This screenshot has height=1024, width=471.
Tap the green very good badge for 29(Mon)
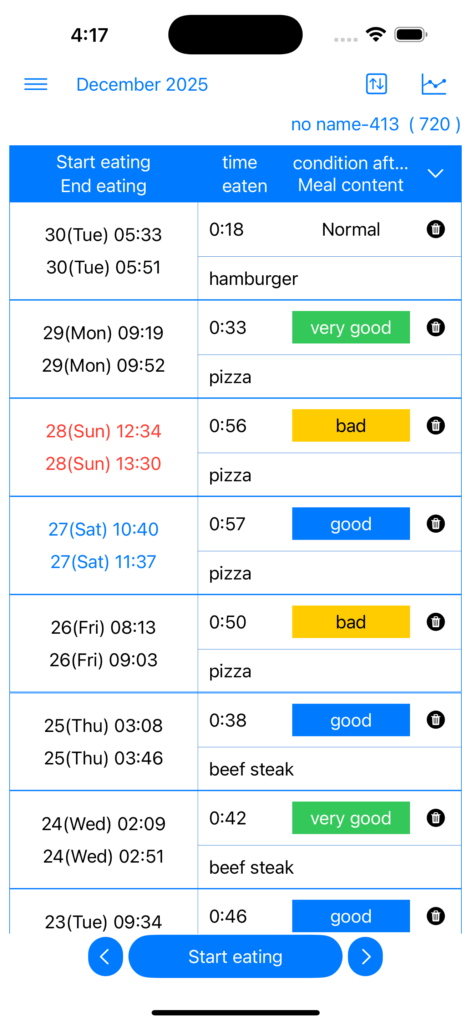pos(351,327)
